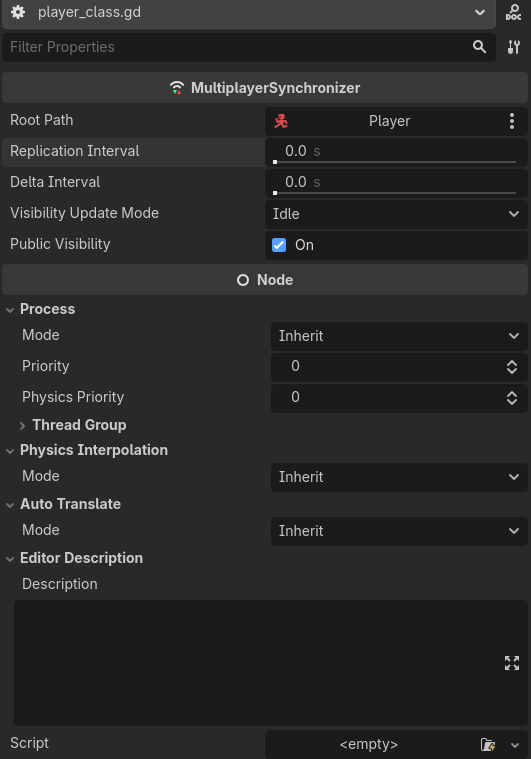Click the red Player node icon
Image resolution: width=531 pixels, height=759 pixels.
[281, 121]
